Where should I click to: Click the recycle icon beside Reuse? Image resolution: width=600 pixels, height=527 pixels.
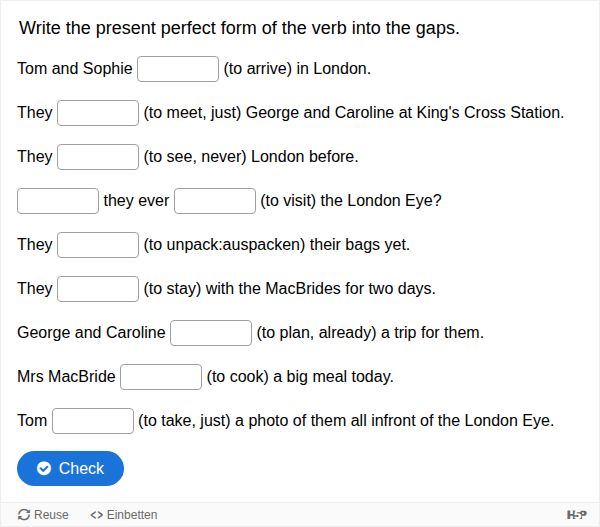[x=25, y=514]
